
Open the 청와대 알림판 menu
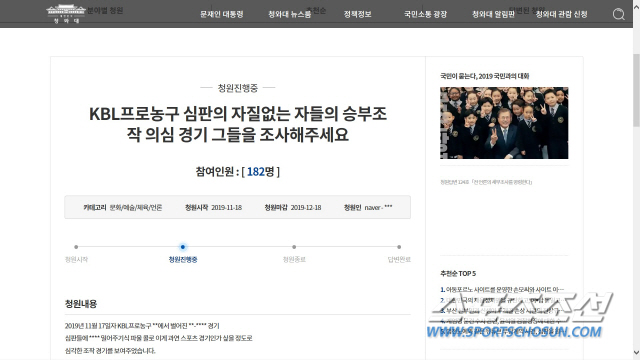(x=493, y=14)
